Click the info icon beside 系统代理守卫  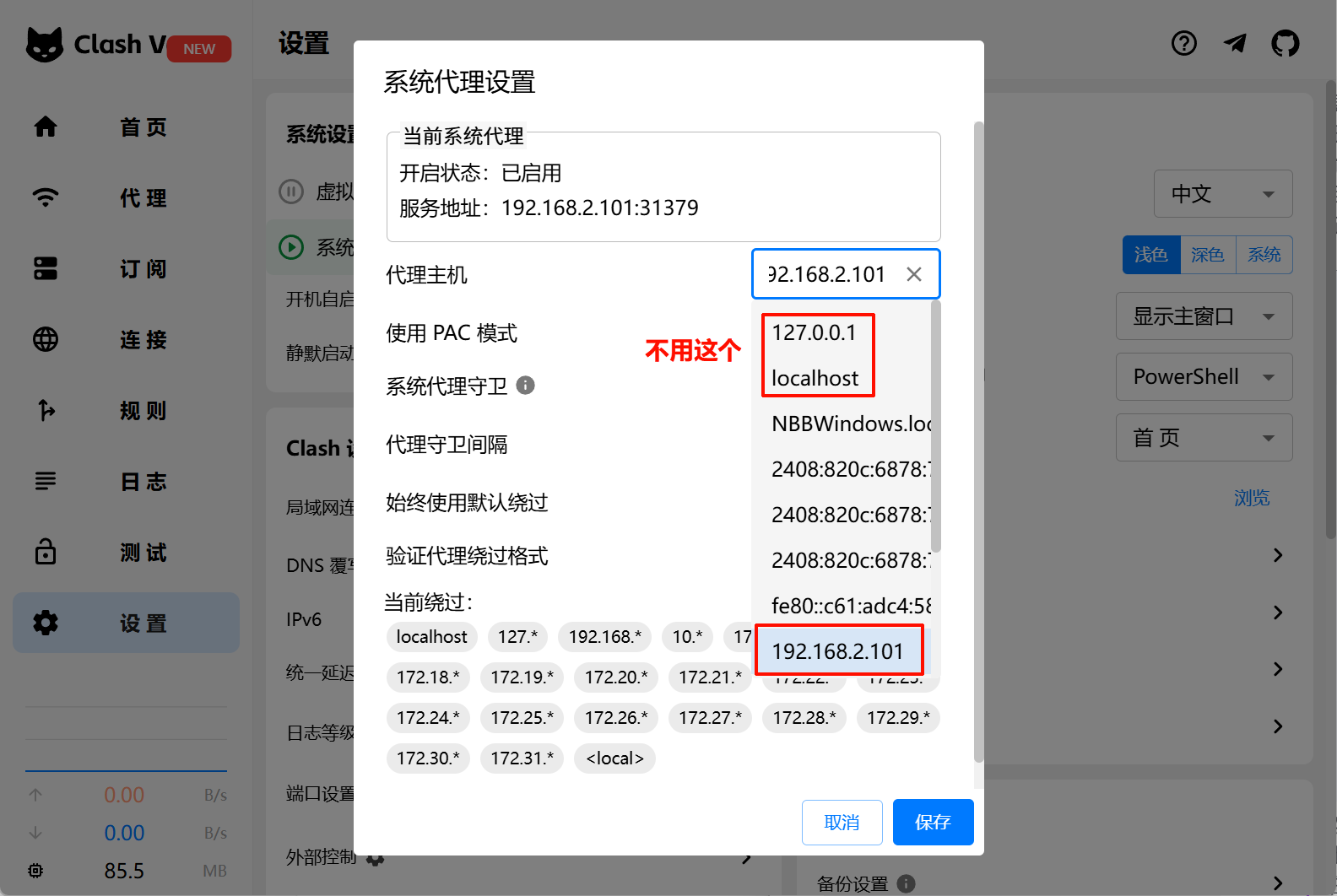[x=525, y=386]
